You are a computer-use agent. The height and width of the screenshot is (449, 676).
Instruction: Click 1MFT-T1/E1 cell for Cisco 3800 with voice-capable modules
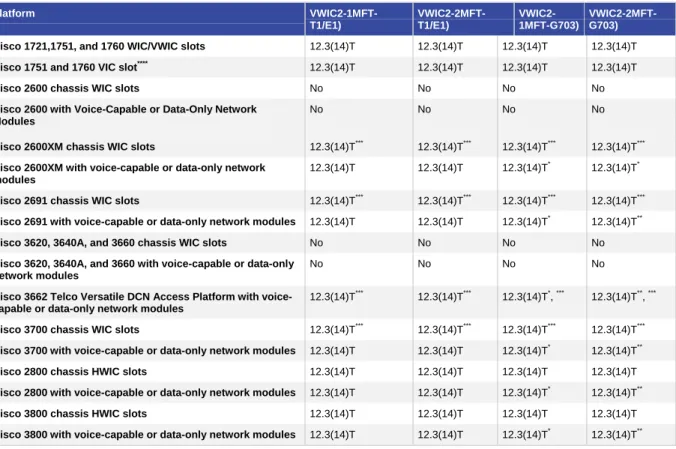pyautogui.click(x=332, y=434)
